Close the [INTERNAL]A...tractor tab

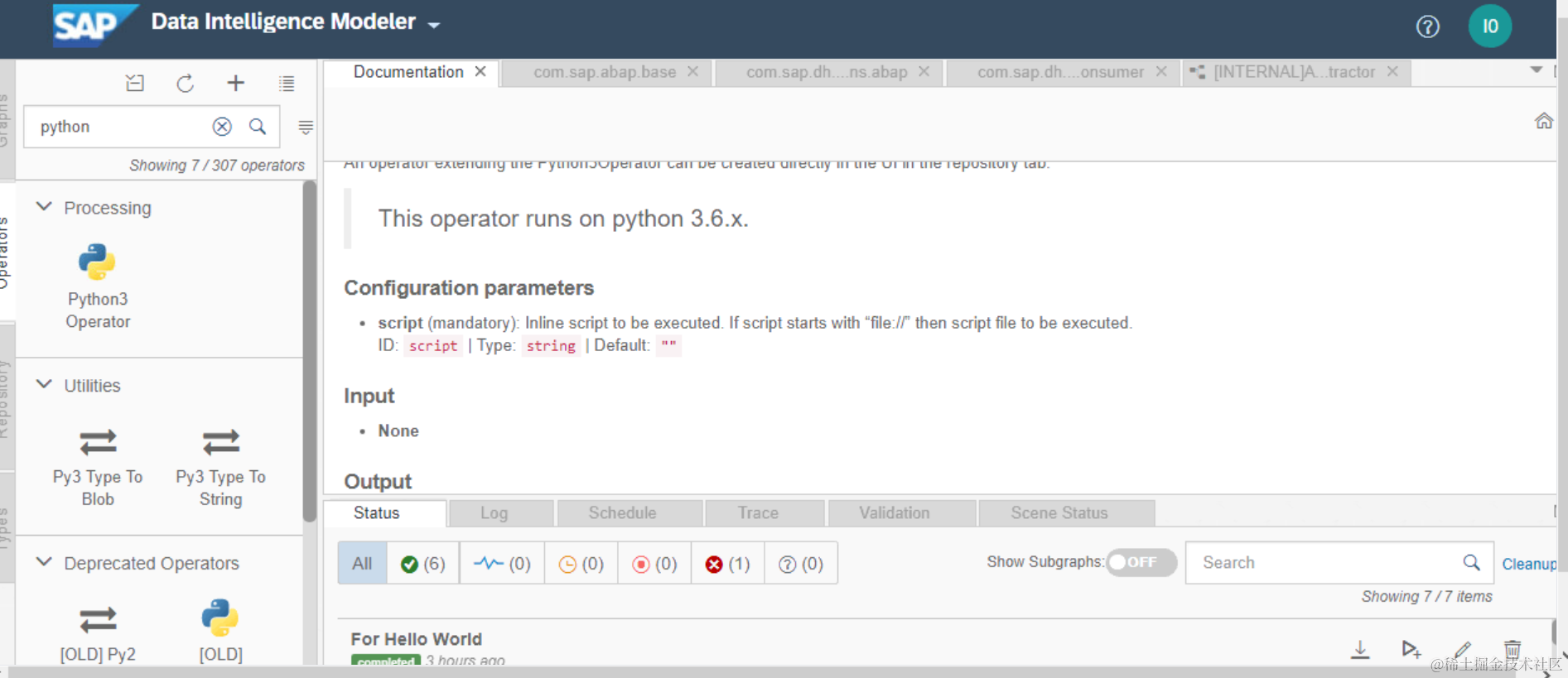(x=1392, y=72)
